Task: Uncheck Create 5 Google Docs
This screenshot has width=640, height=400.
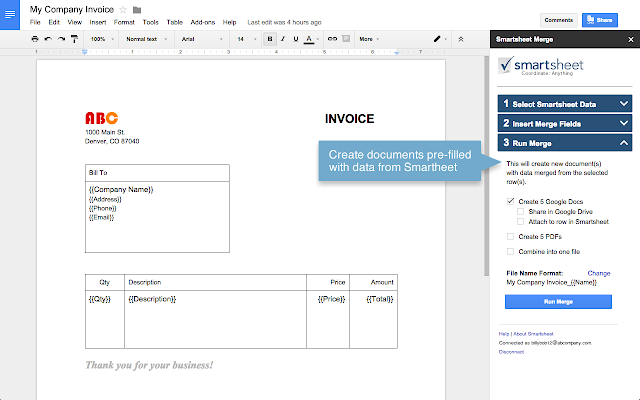Action: coord(510,201)
